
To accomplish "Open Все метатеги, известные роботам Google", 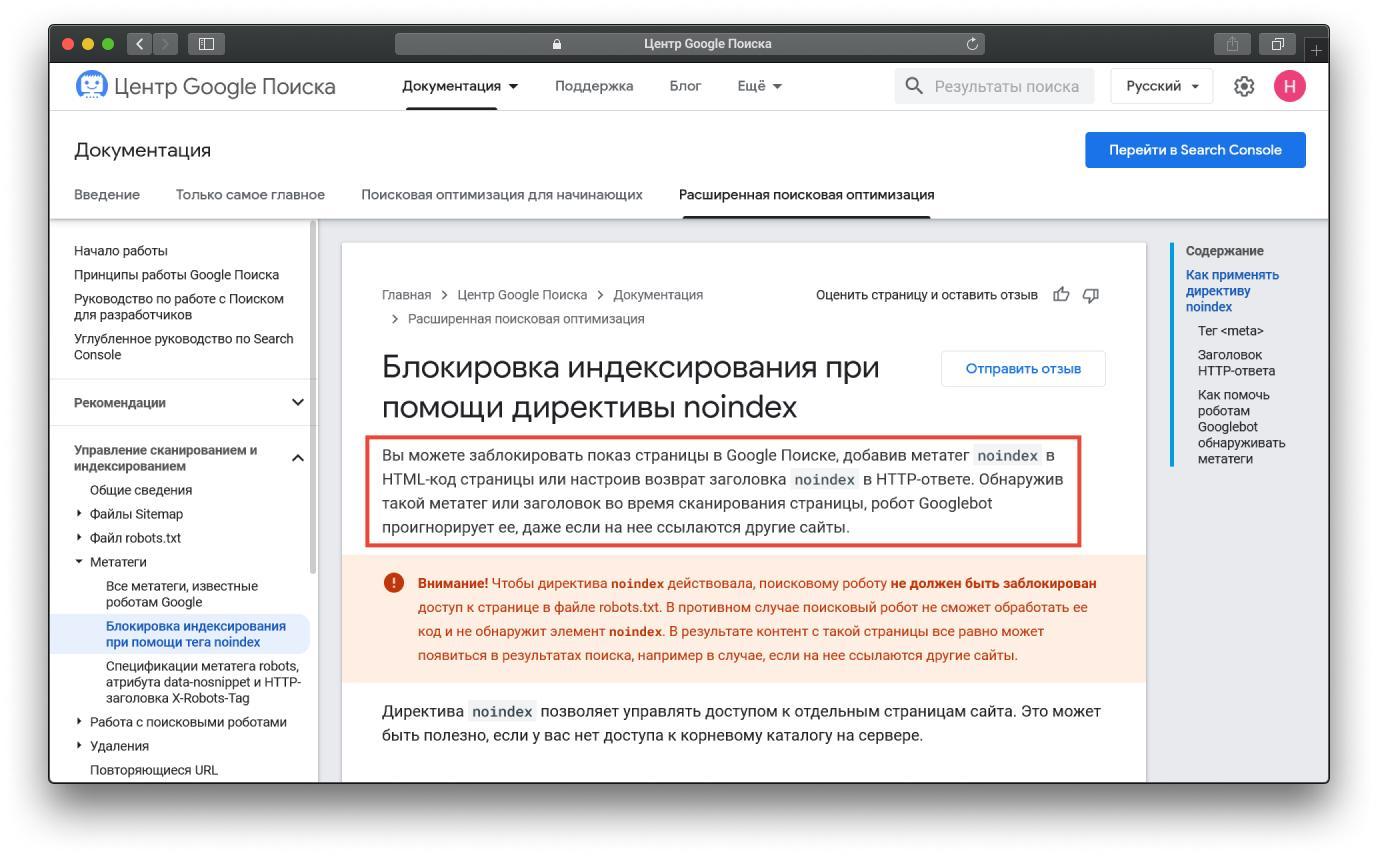I will 182,594.
